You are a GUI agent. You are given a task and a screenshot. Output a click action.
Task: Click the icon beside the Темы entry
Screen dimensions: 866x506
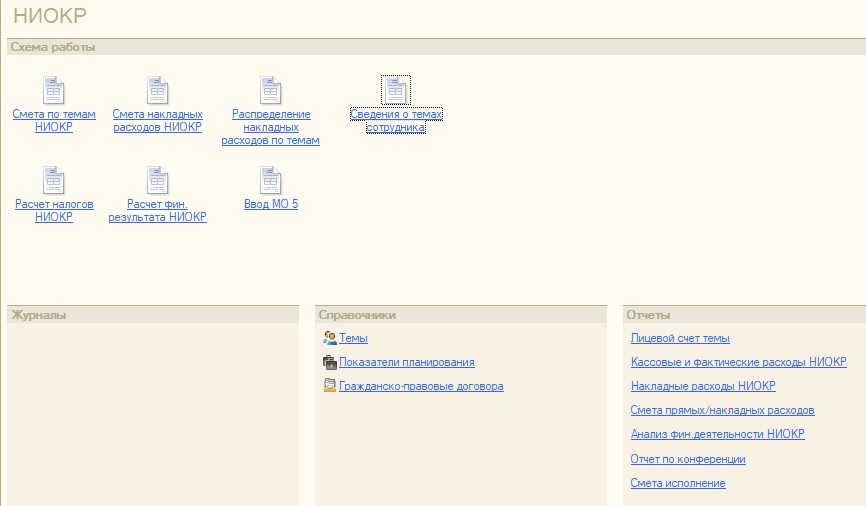329,338
